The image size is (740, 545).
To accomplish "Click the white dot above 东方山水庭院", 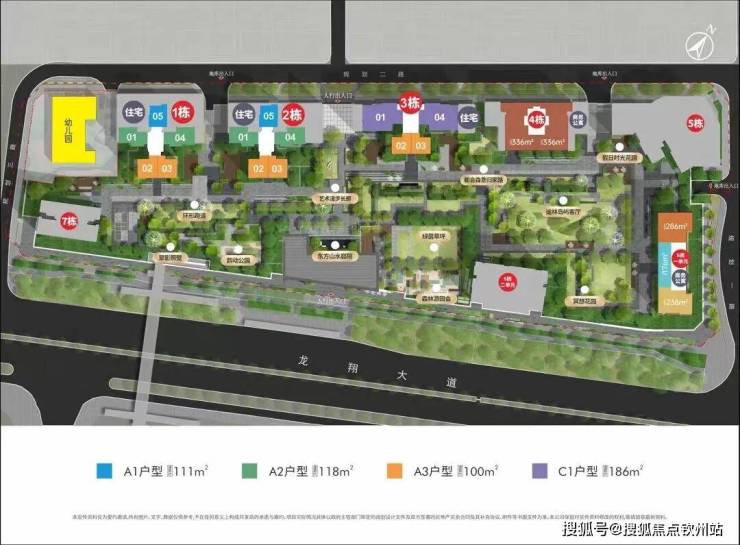I will point(335,245).
